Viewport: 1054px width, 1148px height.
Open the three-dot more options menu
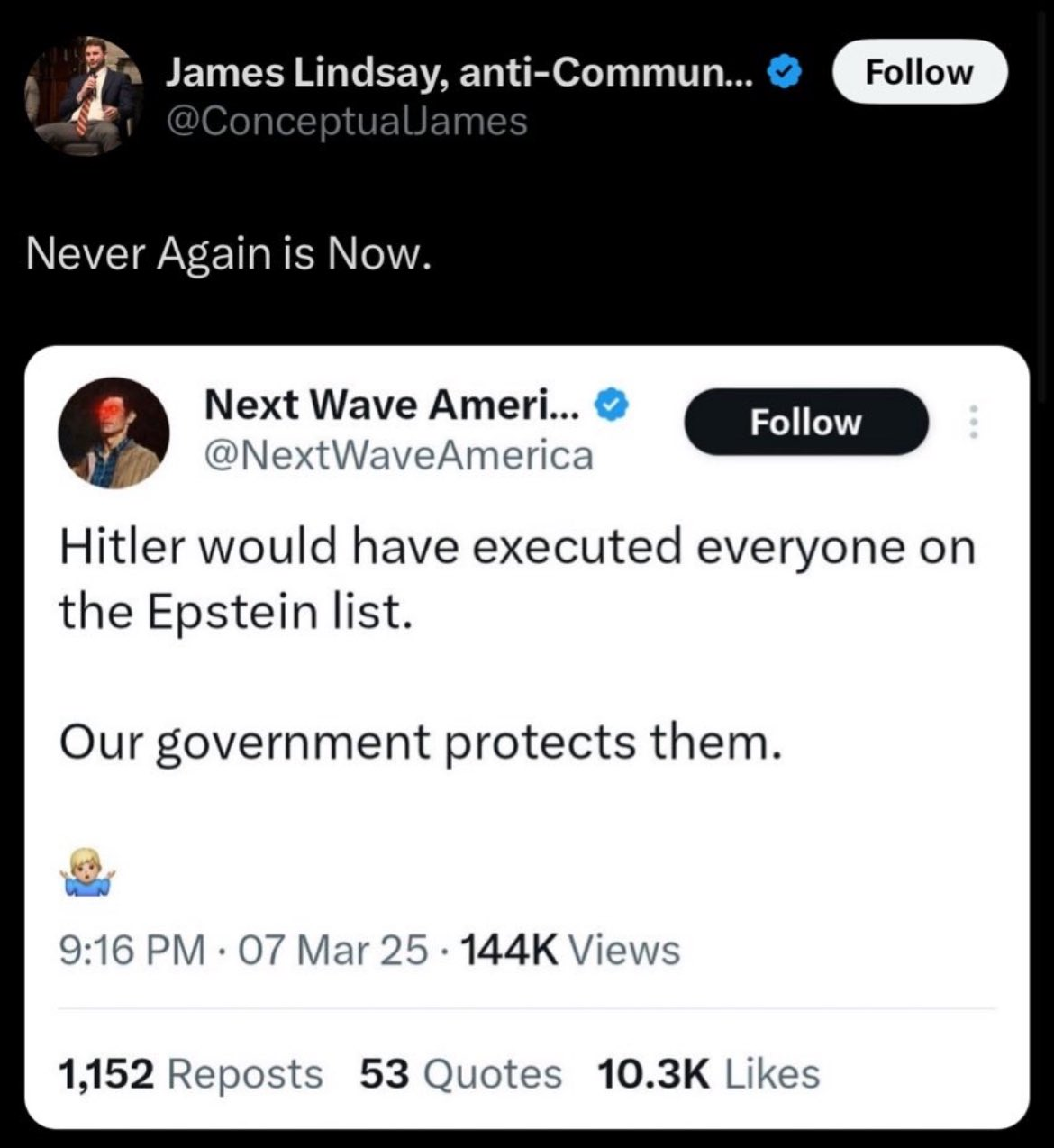tap(971, 422)
